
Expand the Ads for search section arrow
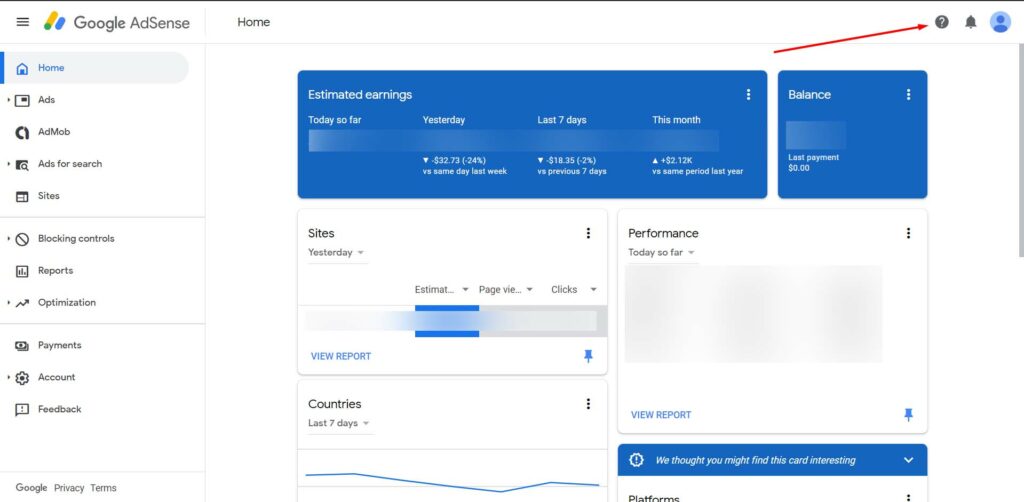pyautogui.click(x=8, y=164)
